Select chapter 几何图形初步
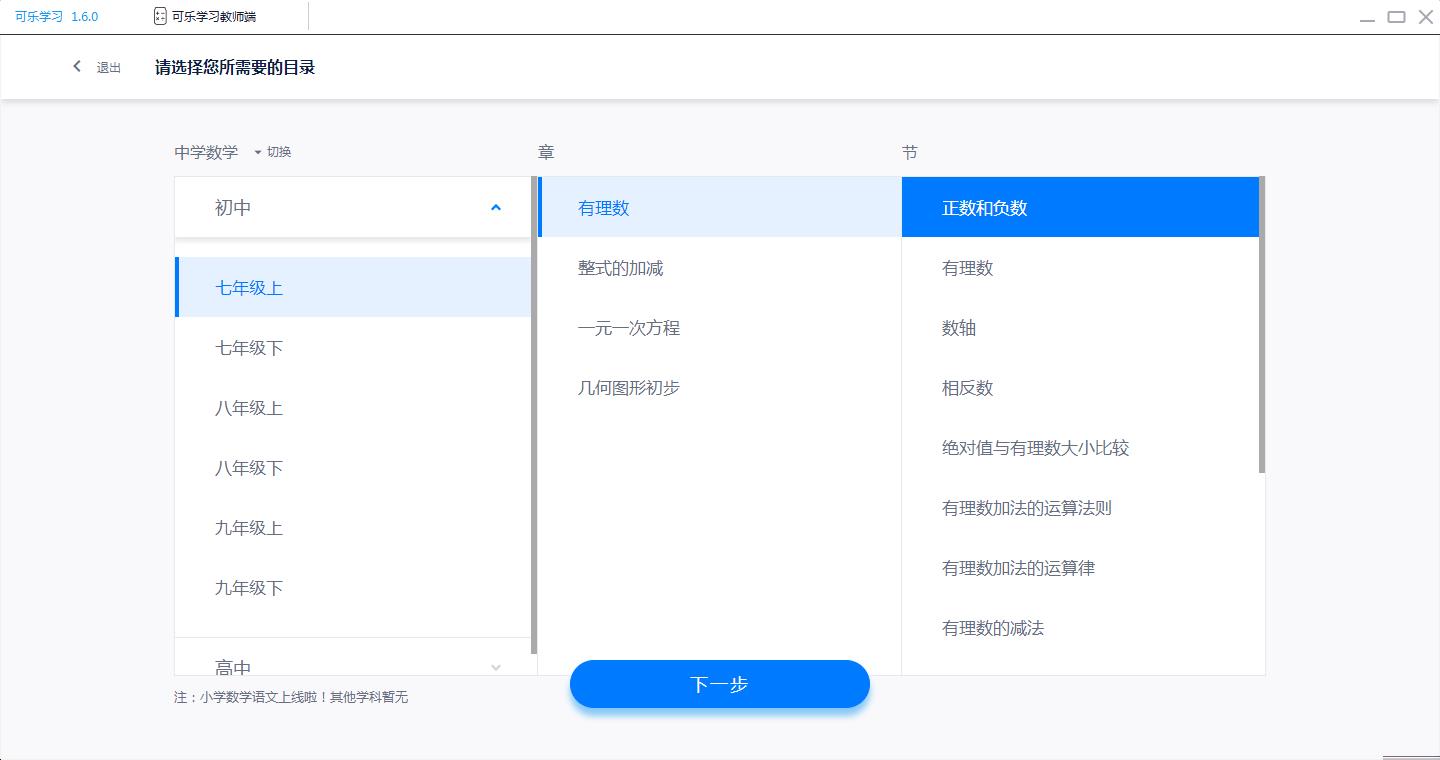Screen dimensions: 1440x760 tap(720, 387)
